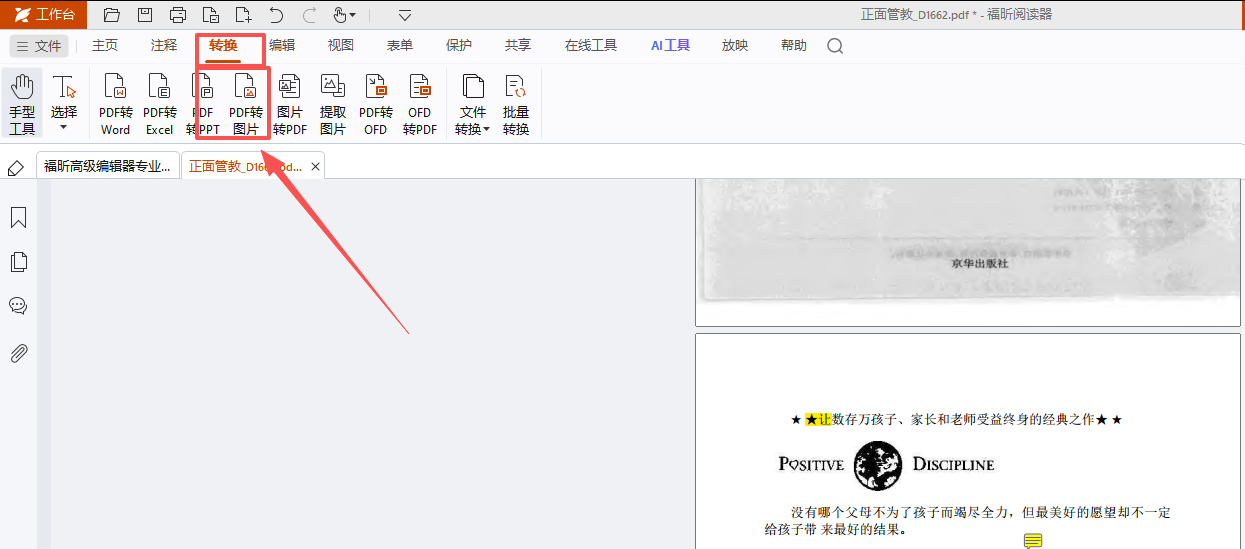The height and width of the screenshot is (549, 1245).
Task: Click the printer icon
Action: [x=178, y=15]
